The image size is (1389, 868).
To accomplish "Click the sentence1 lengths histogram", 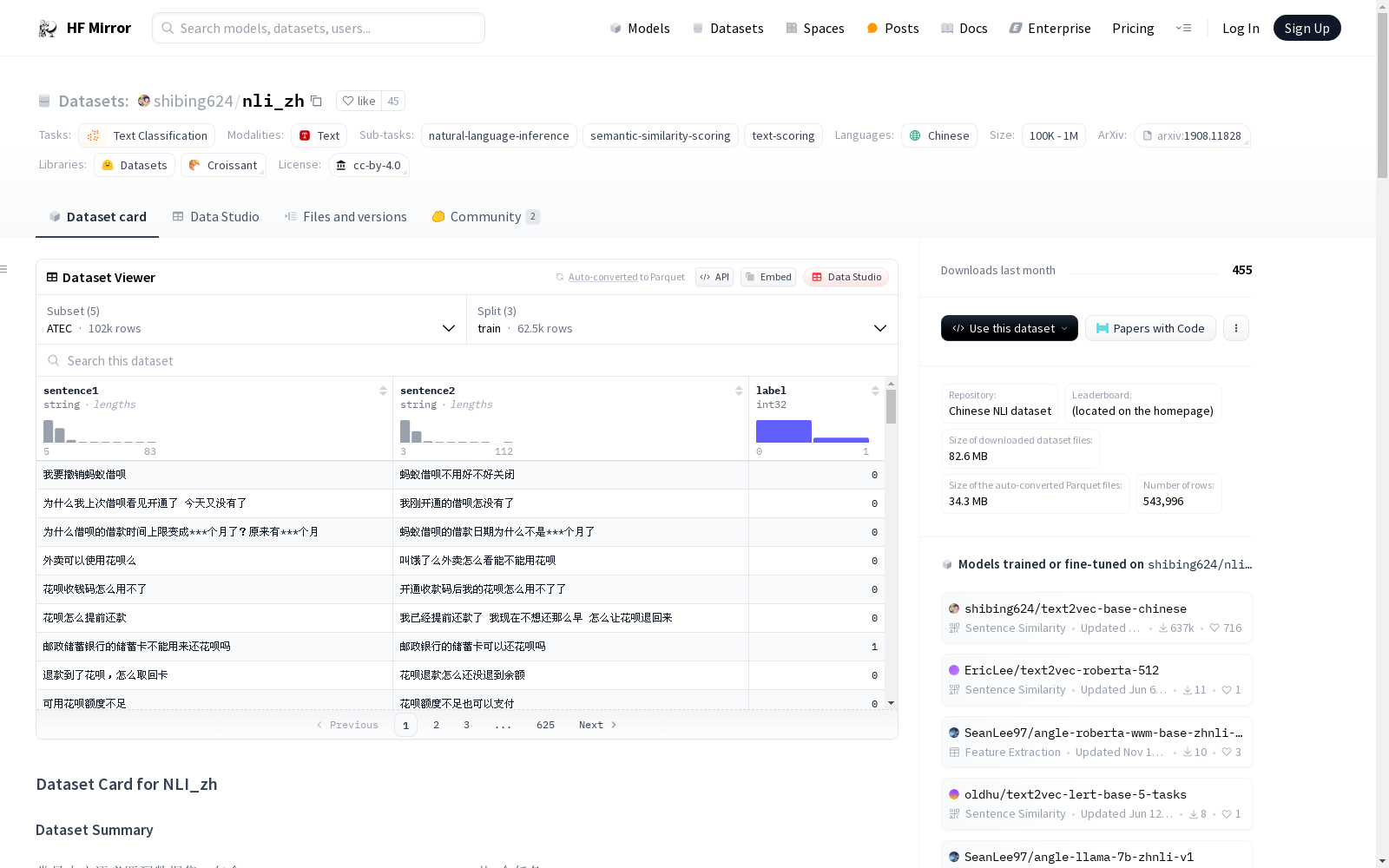I will (100, 431).
